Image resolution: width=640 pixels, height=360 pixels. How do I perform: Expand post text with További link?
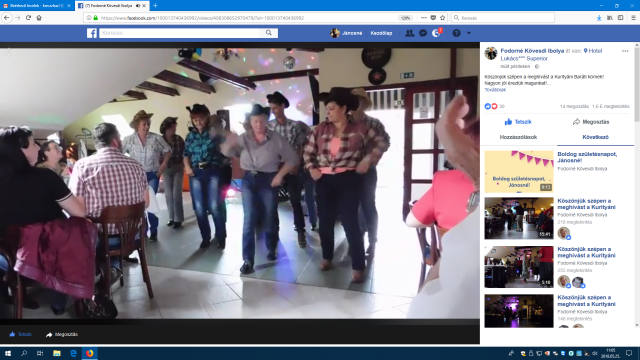[495, 90]
